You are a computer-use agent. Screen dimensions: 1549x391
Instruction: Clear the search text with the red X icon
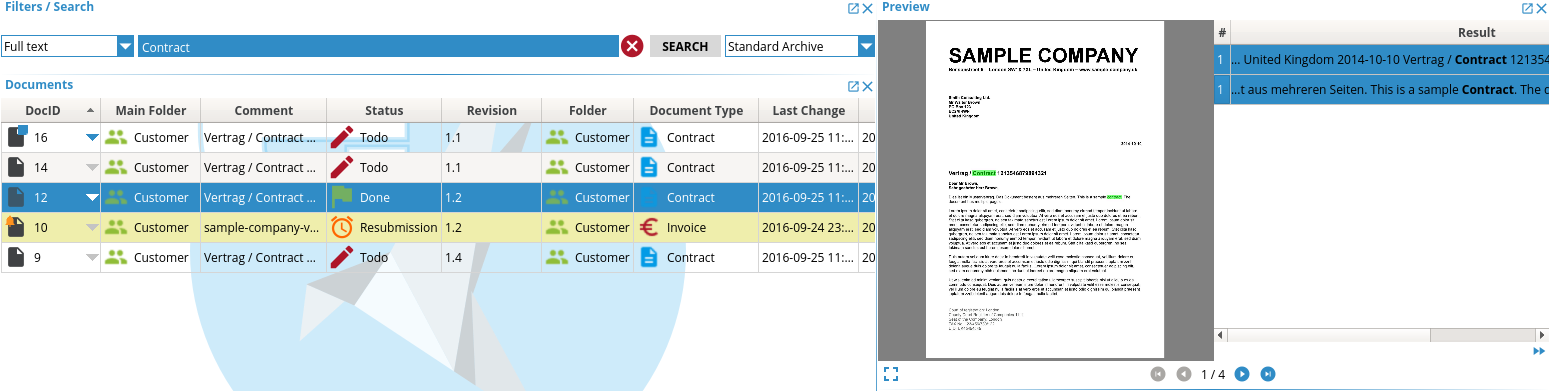pyautogui.click(x=632, y=46)
